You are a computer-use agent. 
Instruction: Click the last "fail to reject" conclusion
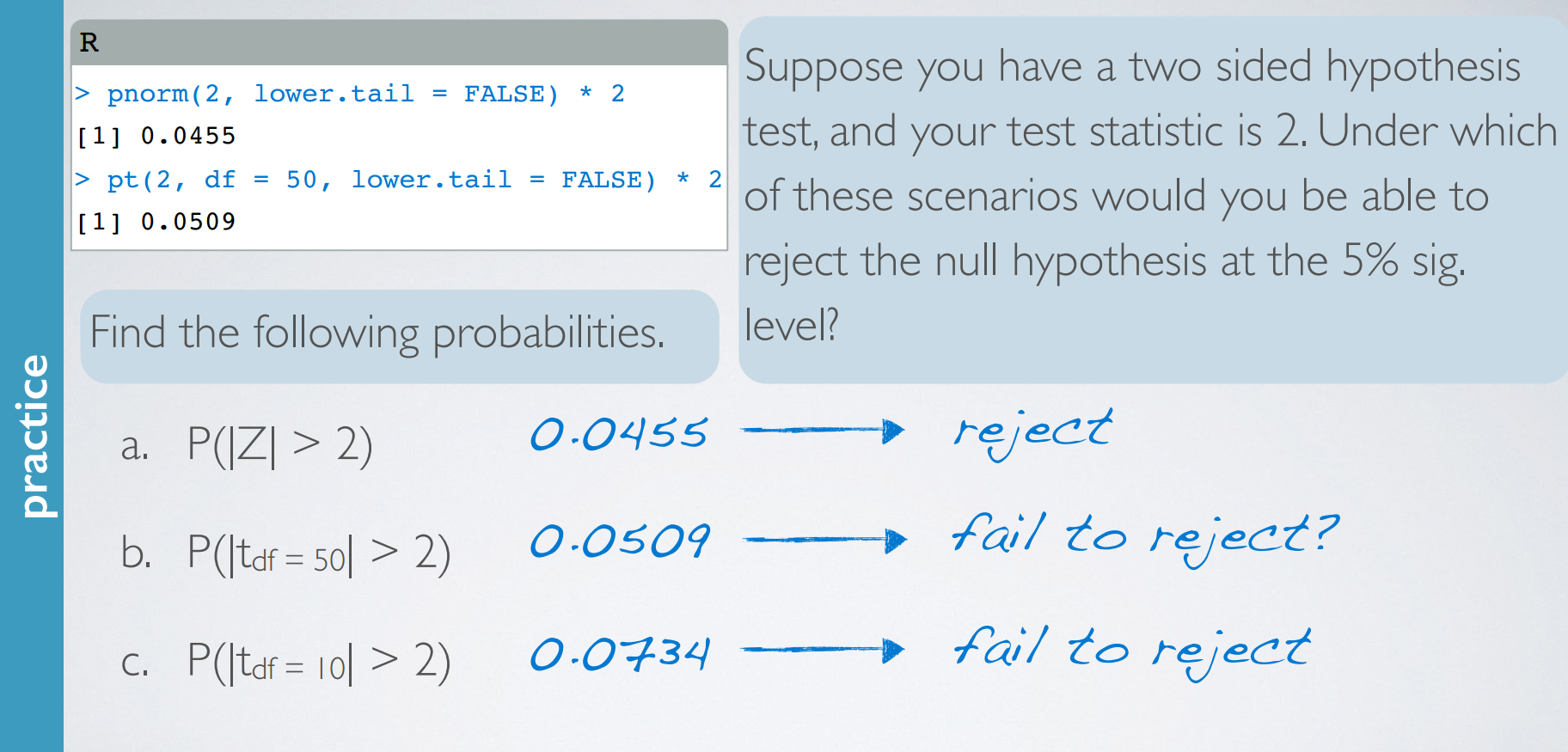click(1132, 651)
